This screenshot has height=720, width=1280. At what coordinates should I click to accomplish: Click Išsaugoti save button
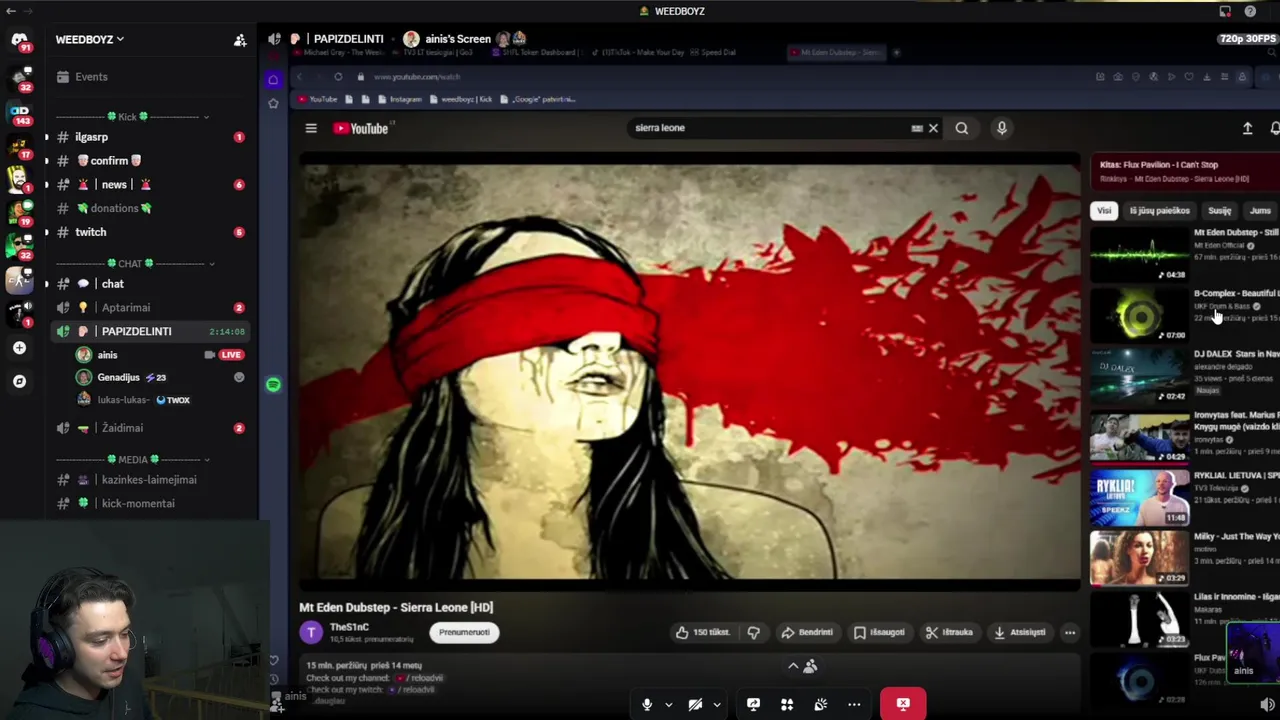point(879,632)
